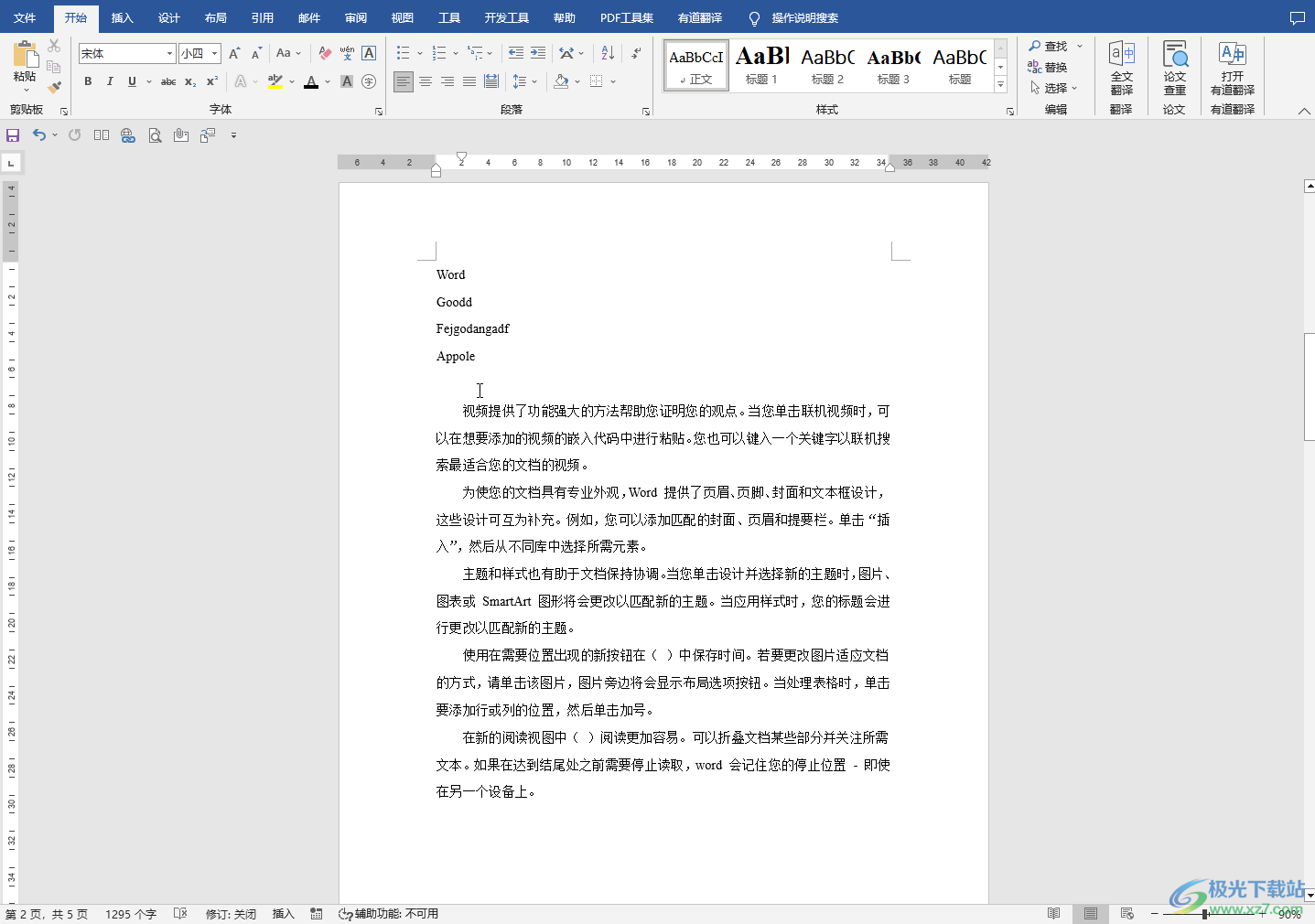Expand the numbering list dropdown arrow
The height and width of the screenshot is (924, 1315).
click(x=456, y=53)
